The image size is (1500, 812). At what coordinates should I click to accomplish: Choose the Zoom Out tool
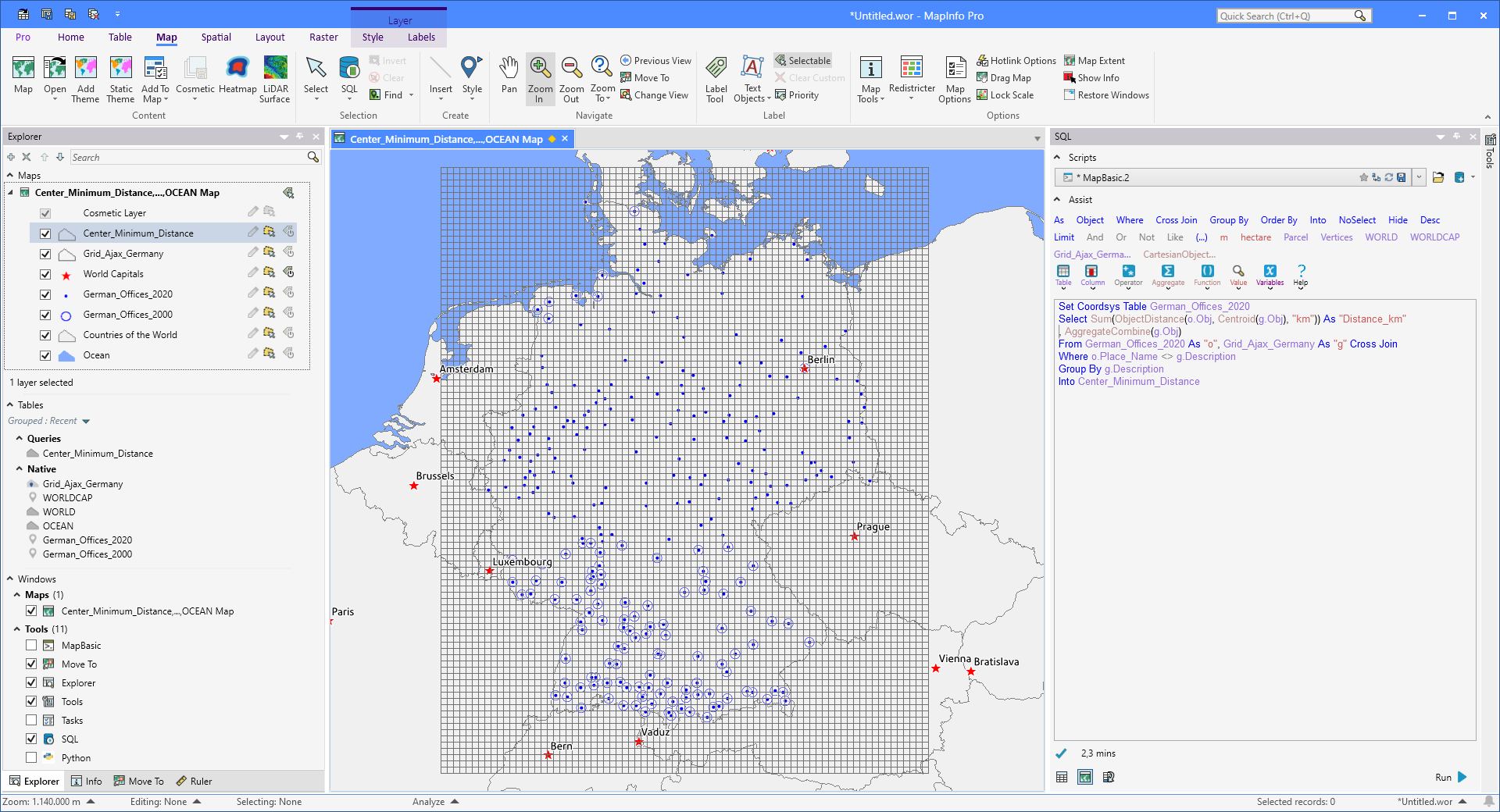571,79
